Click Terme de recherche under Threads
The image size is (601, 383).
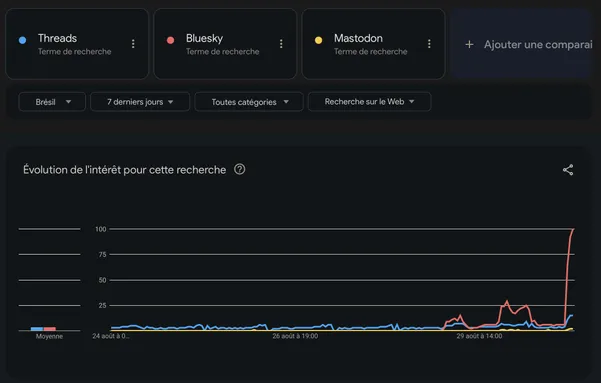tap(75, 51)
